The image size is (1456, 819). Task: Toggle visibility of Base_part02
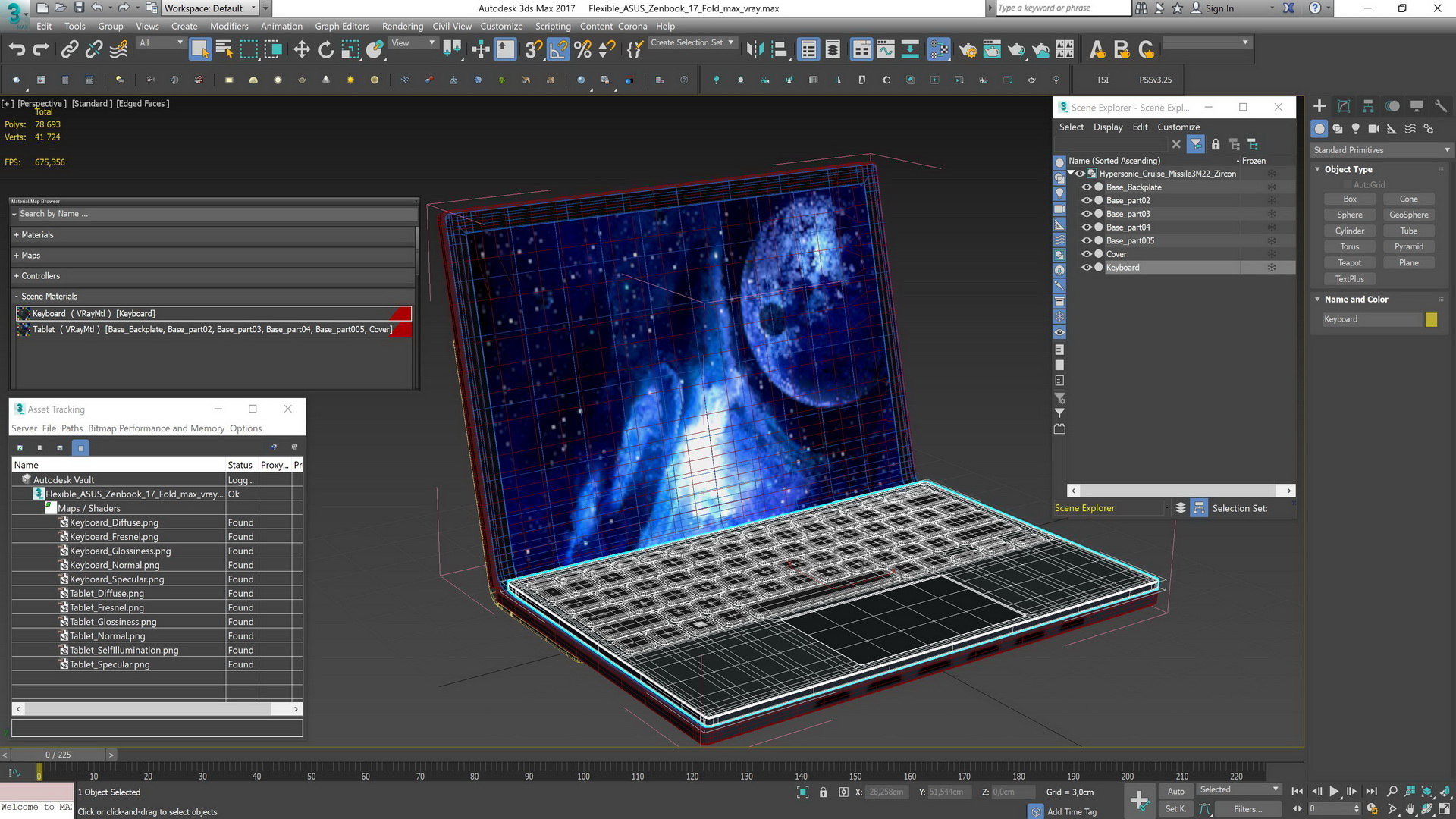[x=1087, y=201]
